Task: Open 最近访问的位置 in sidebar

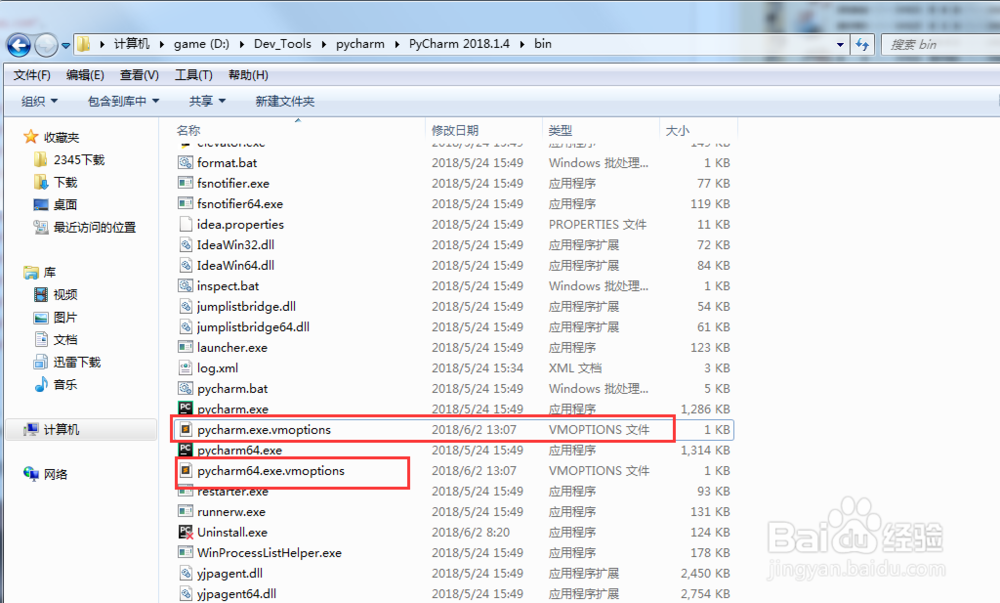Action: [84, 227]
